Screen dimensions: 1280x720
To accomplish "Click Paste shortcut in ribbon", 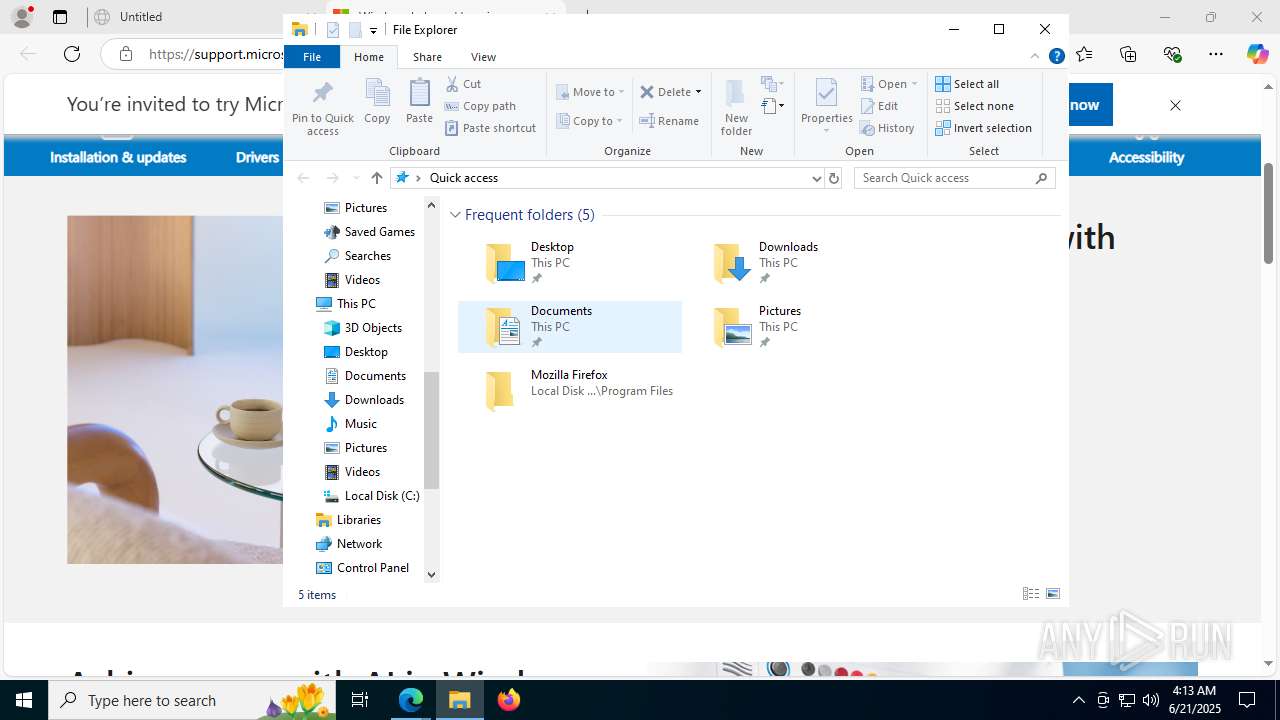I will (x=490, y=128).
